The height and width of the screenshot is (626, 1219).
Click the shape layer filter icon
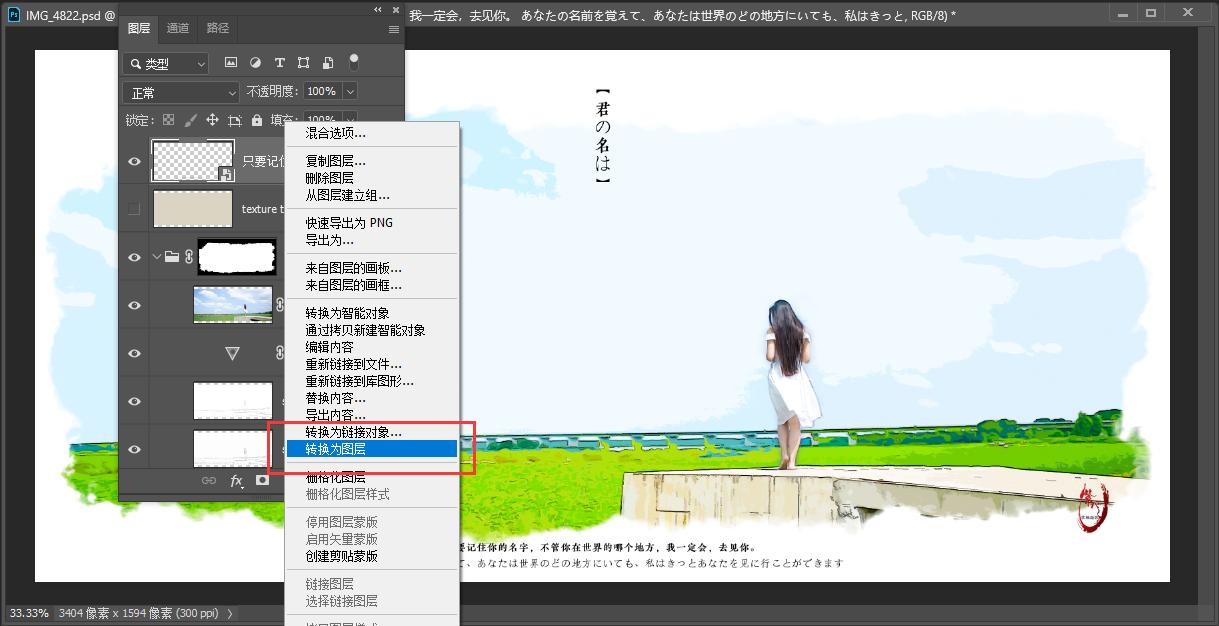303,63
